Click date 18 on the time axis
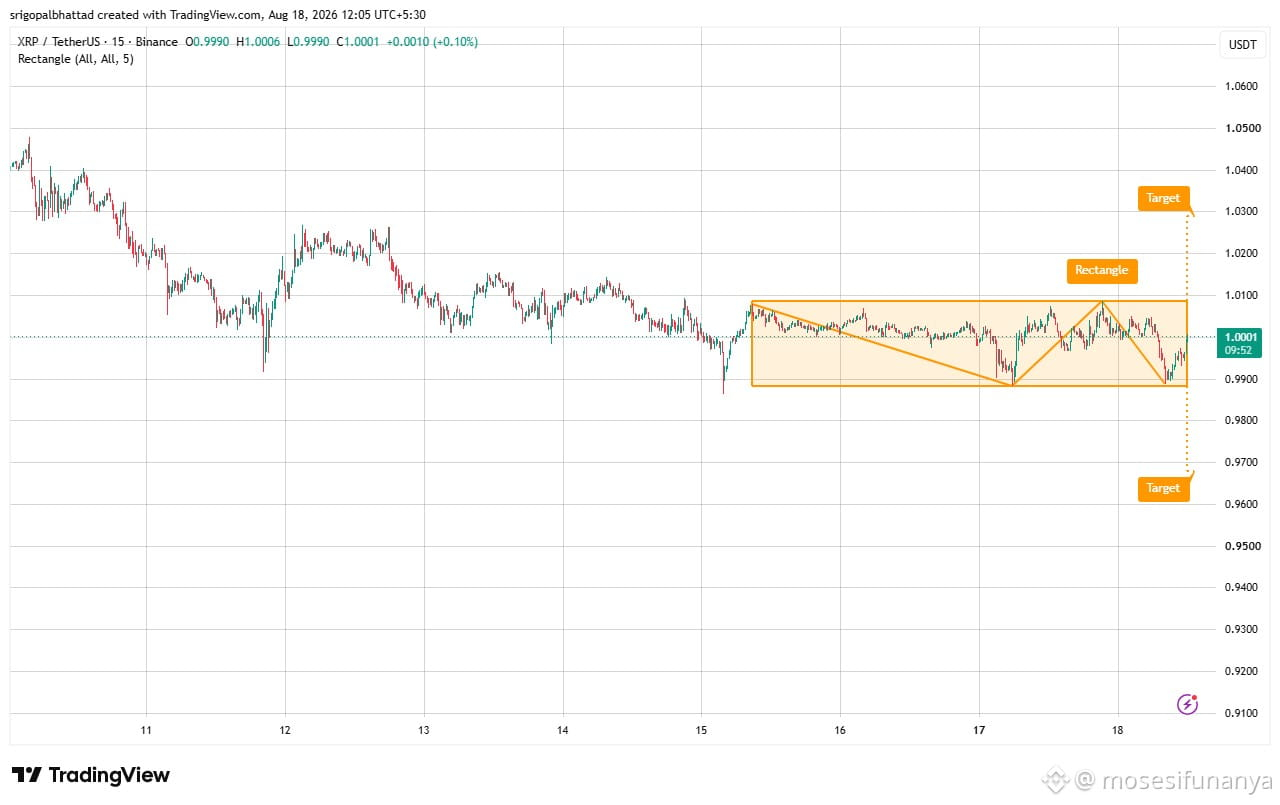 1118,730
